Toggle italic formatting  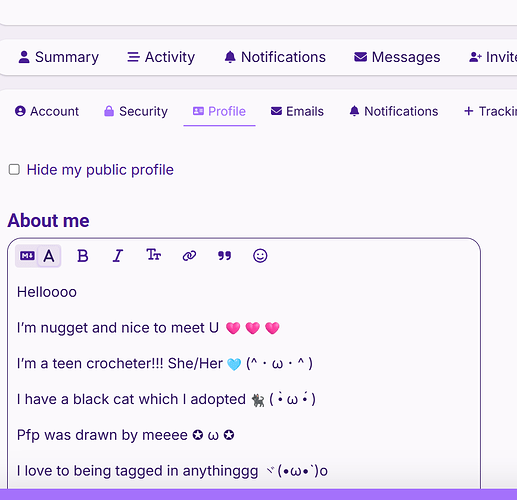coord(118,256)
